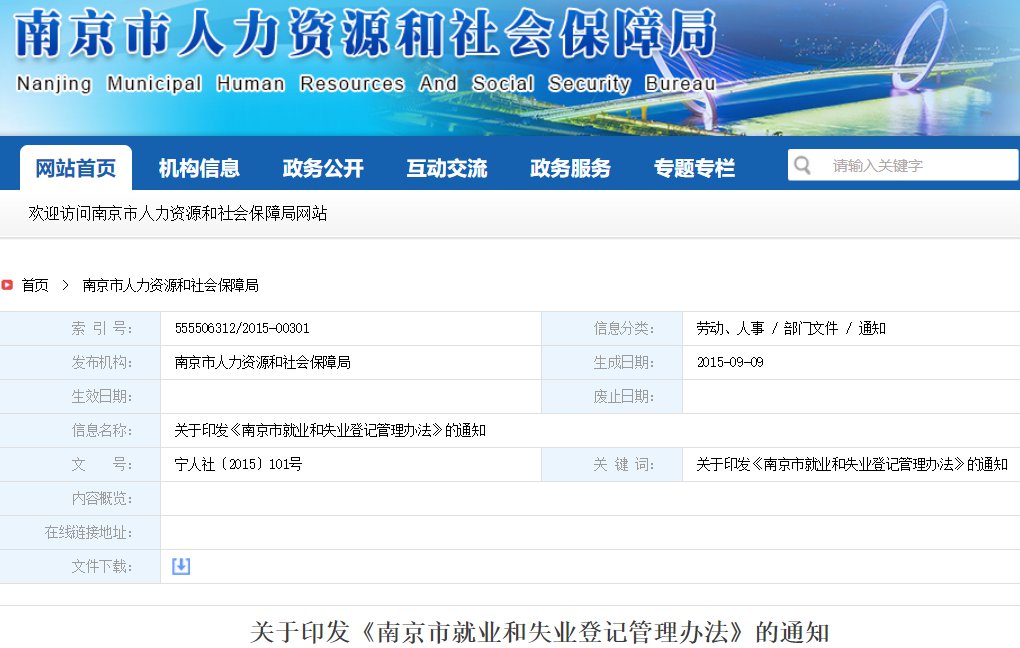The width and height of the screenshot is (1020, 648).
Task: Open the 网站首页 tab
Action: pos(75,168)
